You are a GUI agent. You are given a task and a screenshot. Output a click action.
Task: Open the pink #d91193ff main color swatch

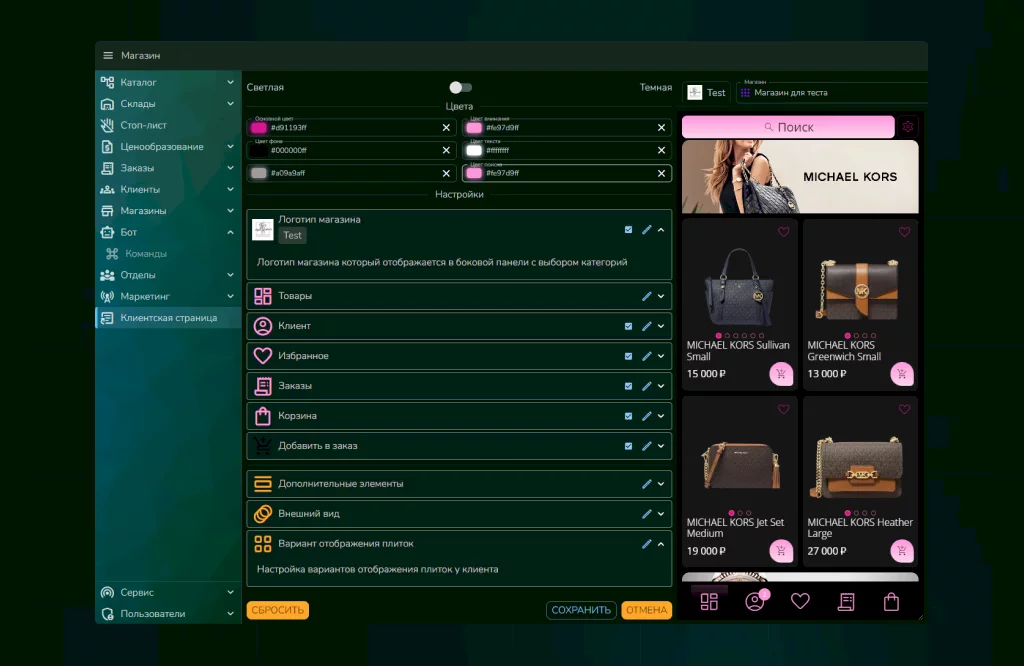pyautogui.click(x=259, y=128)
